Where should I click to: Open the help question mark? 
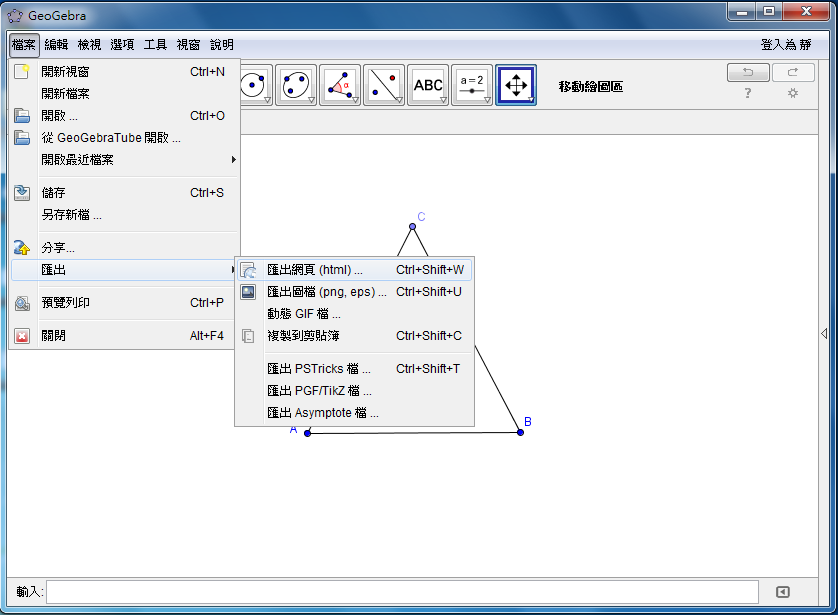point(748,93)
